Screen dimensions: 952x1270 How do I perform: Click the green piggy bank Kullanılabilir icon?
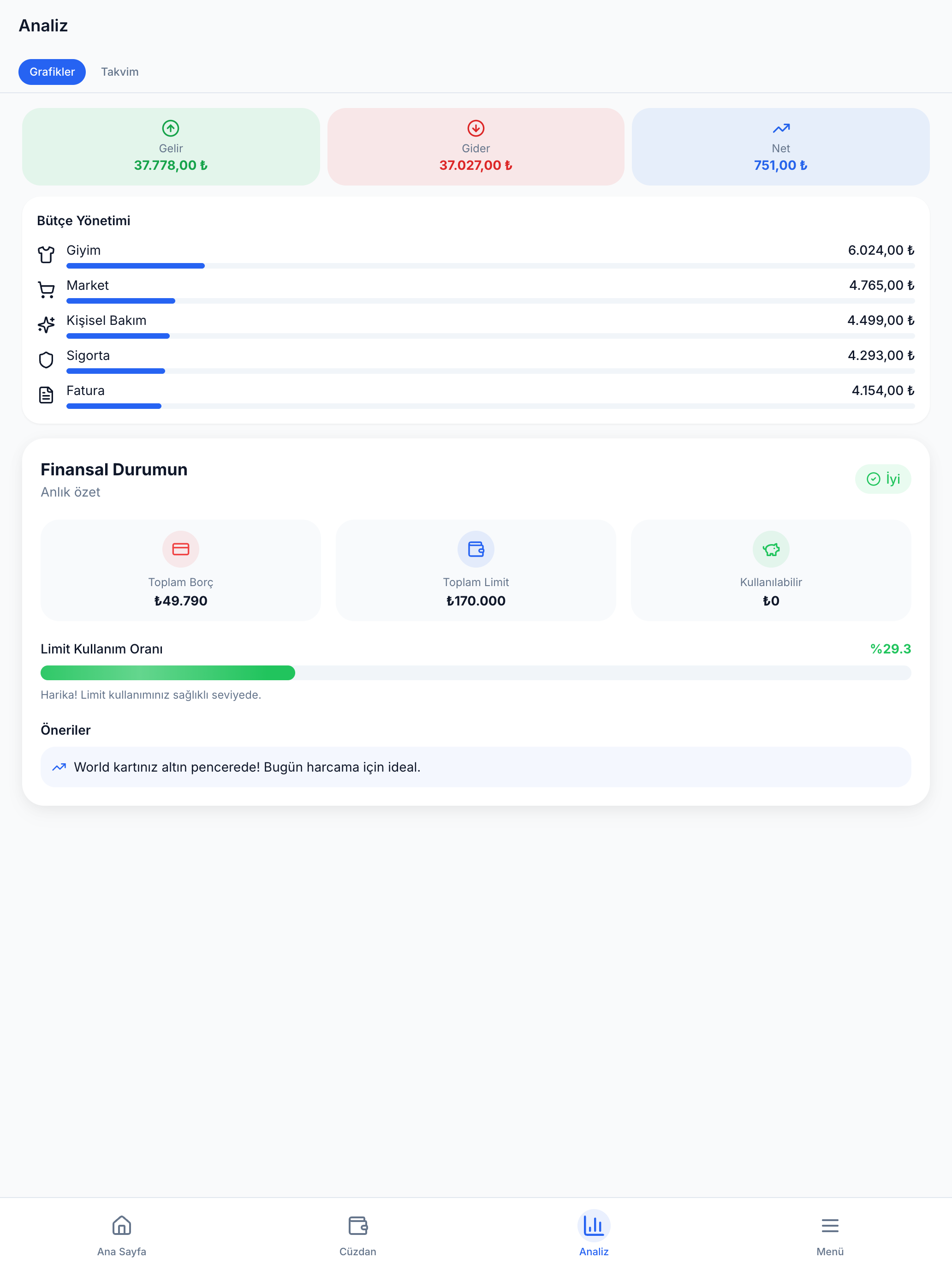tap(771, 550)
